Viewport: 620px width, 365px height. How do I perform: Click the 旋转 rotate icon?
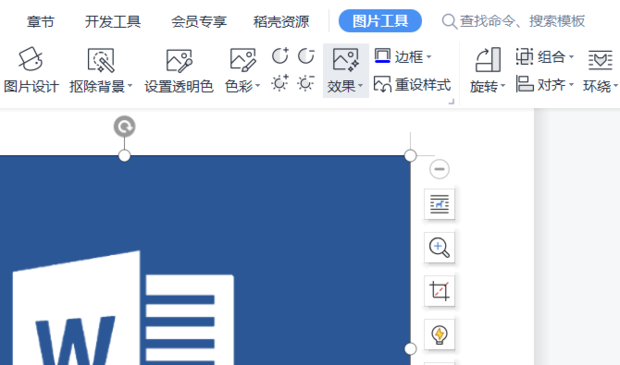(x=488, y=60)
